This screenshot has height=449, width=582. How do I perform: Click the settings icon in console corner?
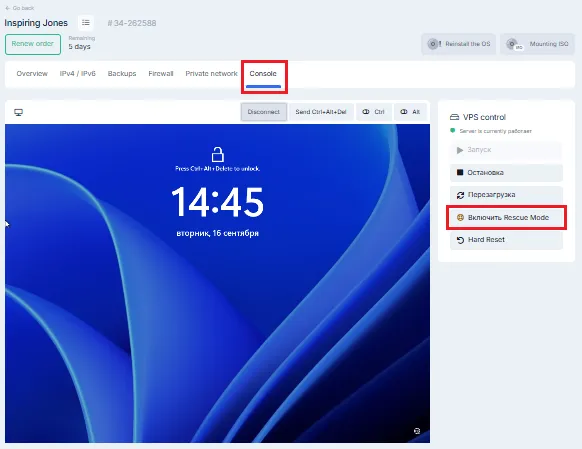tap(417, 431)
